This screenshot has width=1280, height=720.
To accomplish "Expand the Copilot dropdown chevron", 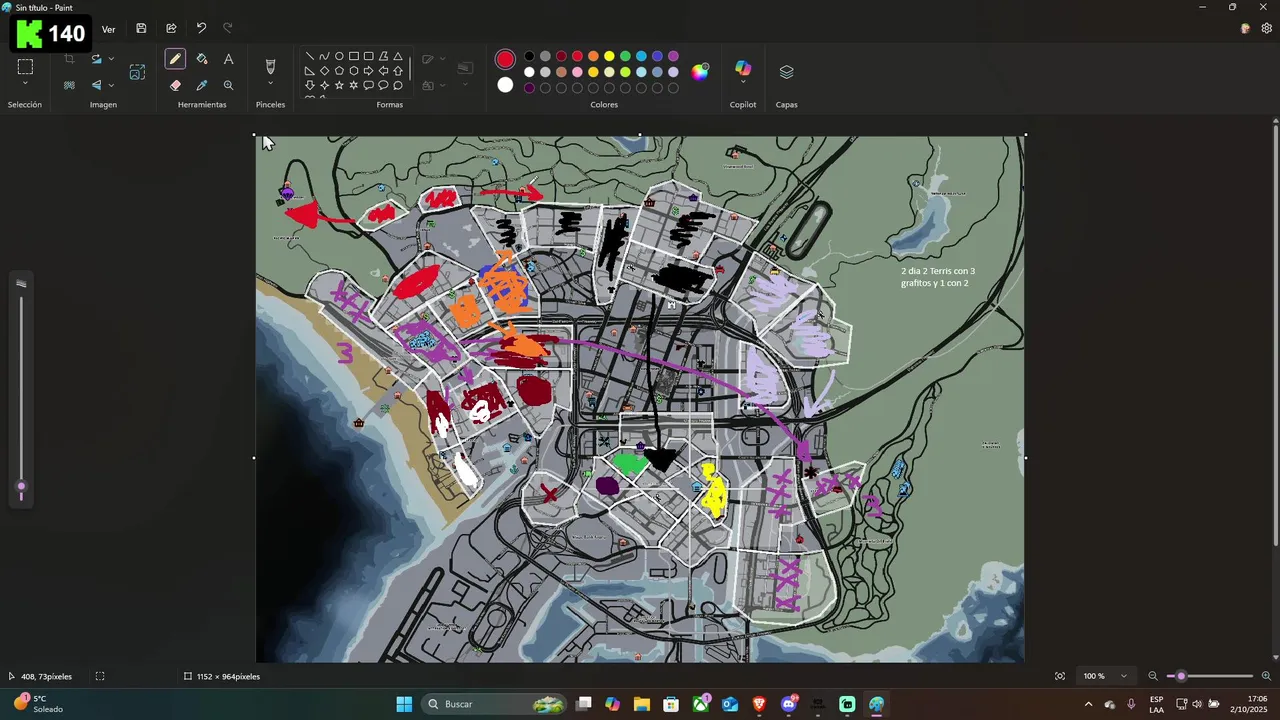I will click(743, 83).
